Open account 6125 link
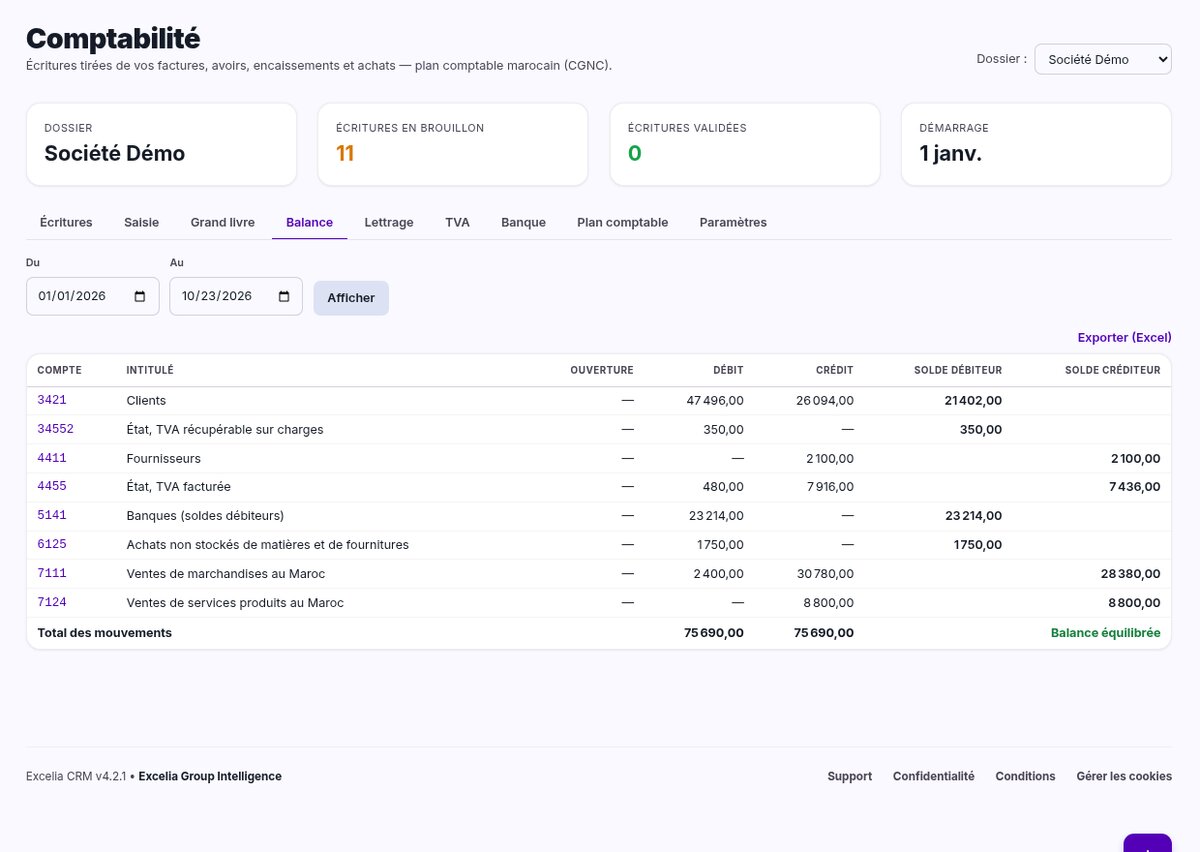The image size is (1200, 852). tap(52, 545)
